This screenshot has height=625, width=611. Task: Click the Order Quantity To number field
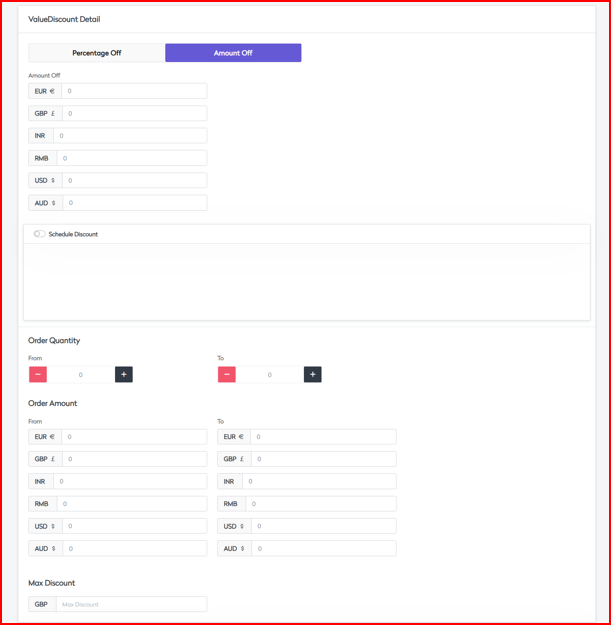click(x=269, y=374)
